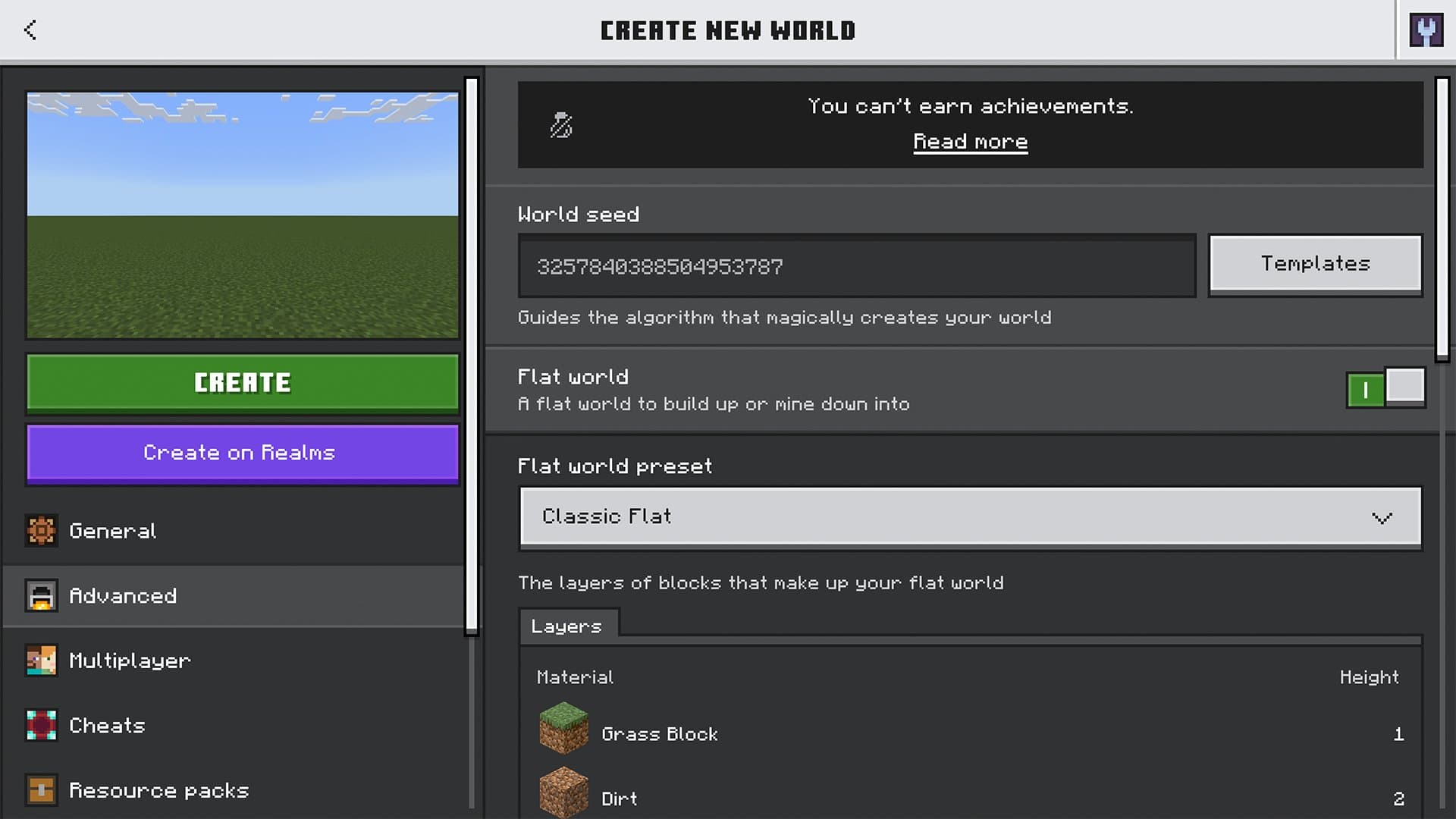Click the Cheats command block icon

41,726
